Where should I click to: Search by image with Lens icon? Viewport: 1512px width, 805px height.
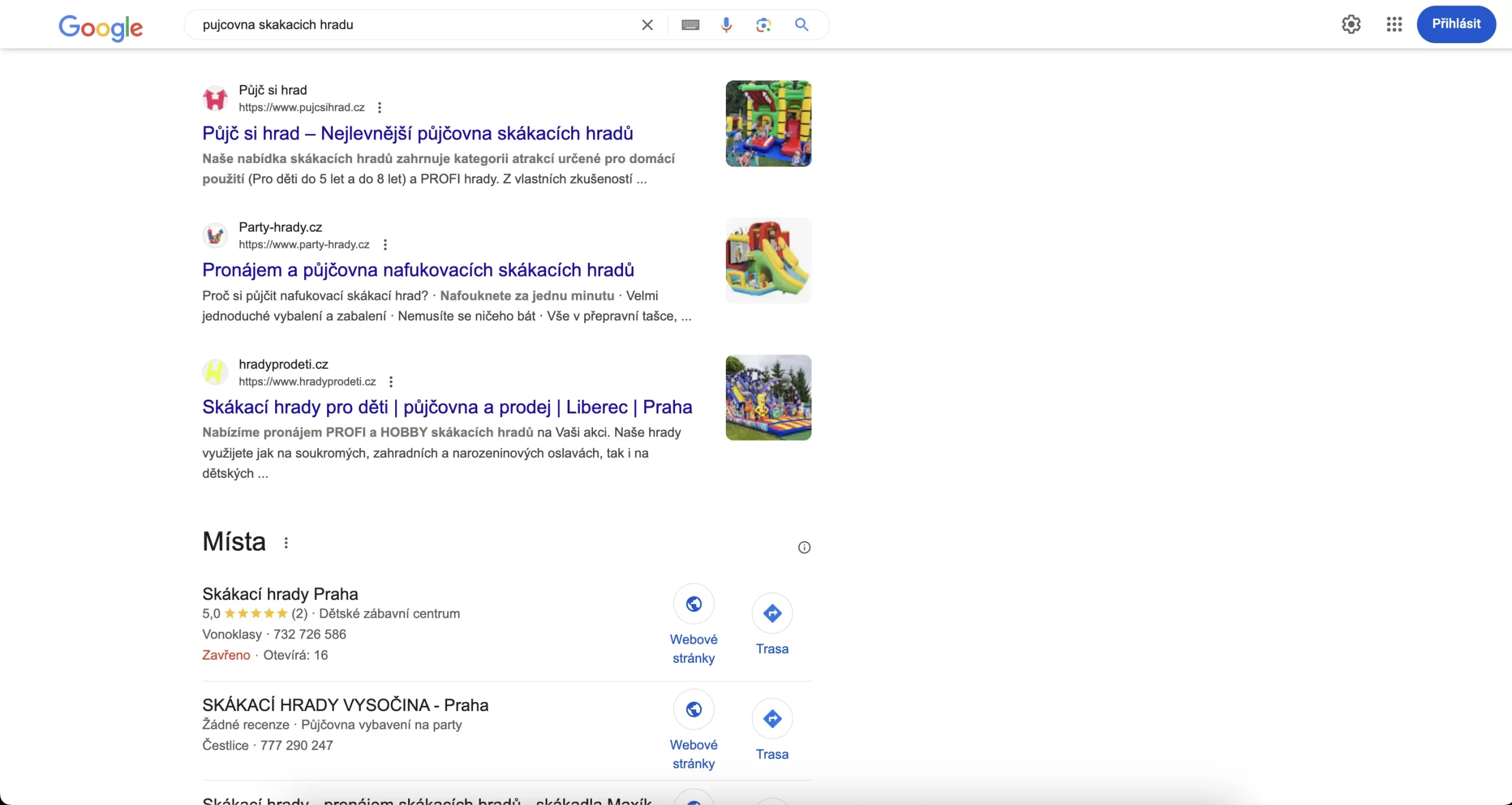(763, 25)
